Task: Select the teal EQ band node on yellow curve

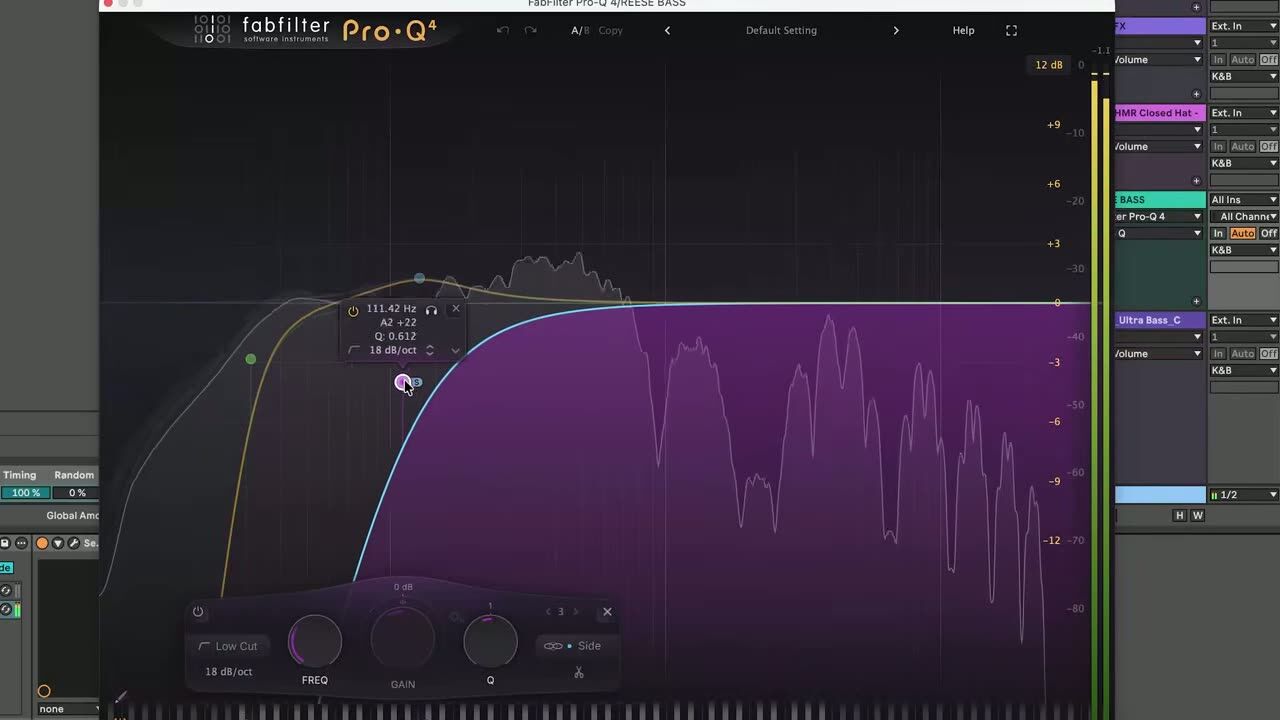Action: (419, 278)
